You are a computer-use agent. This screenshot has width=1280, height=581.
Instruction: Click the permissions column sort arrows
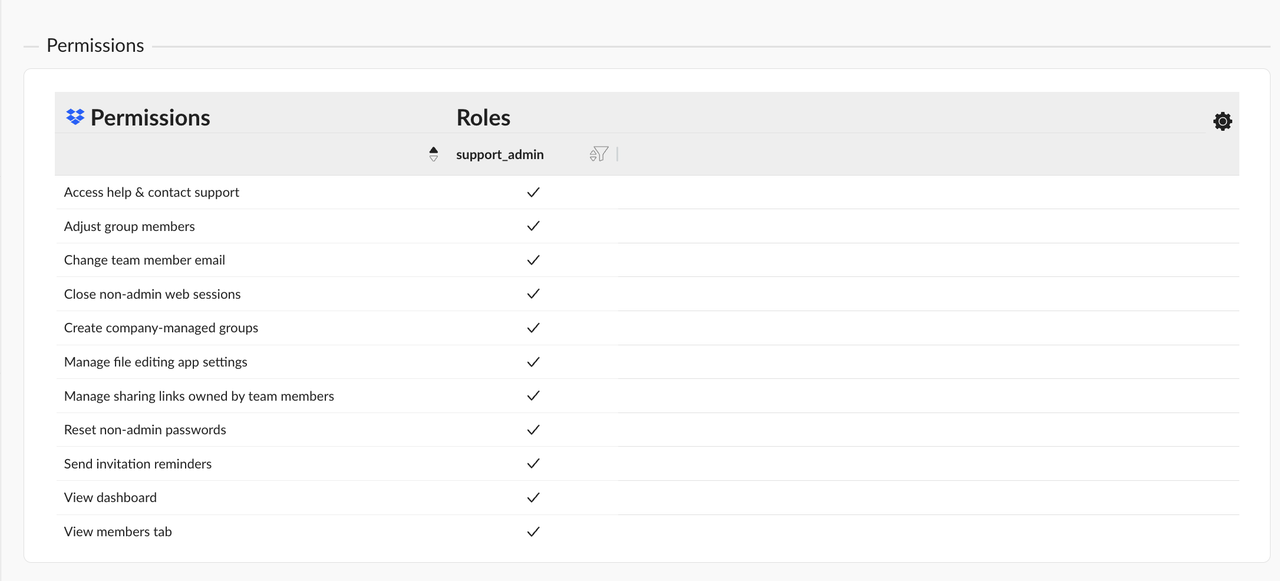click(433, 154)
